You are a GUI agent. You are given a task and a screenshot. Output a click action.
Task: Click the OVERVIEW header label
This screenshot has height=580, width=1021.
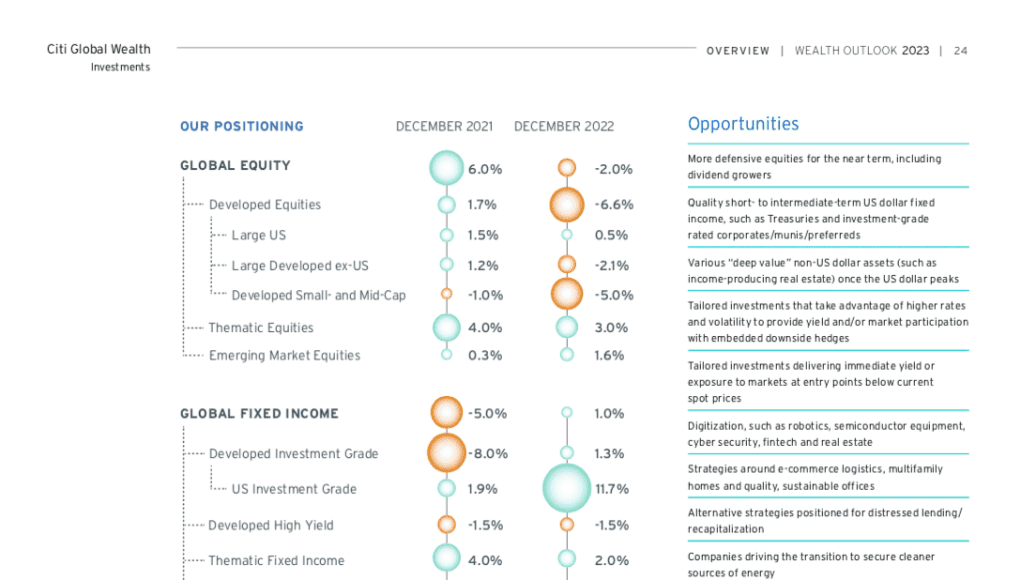tap(738, 51)
